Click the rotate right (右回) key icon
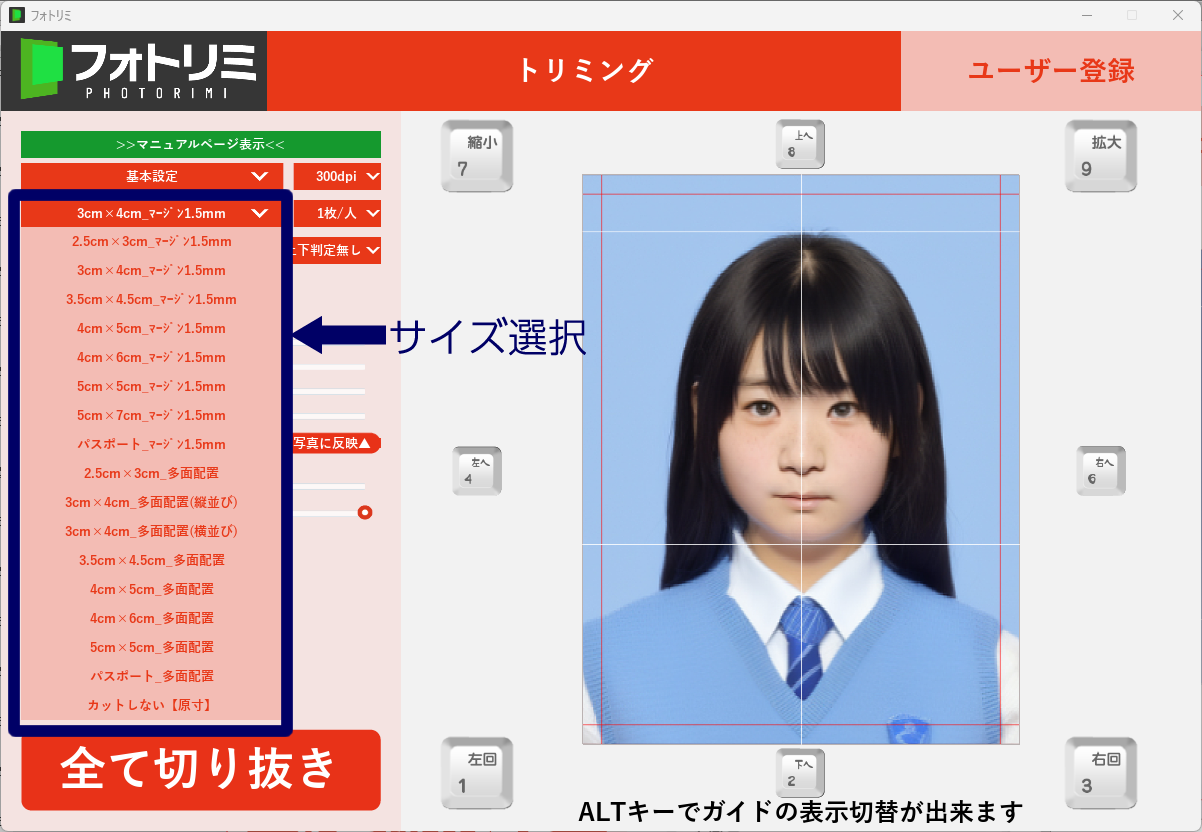 (1100, 772)
